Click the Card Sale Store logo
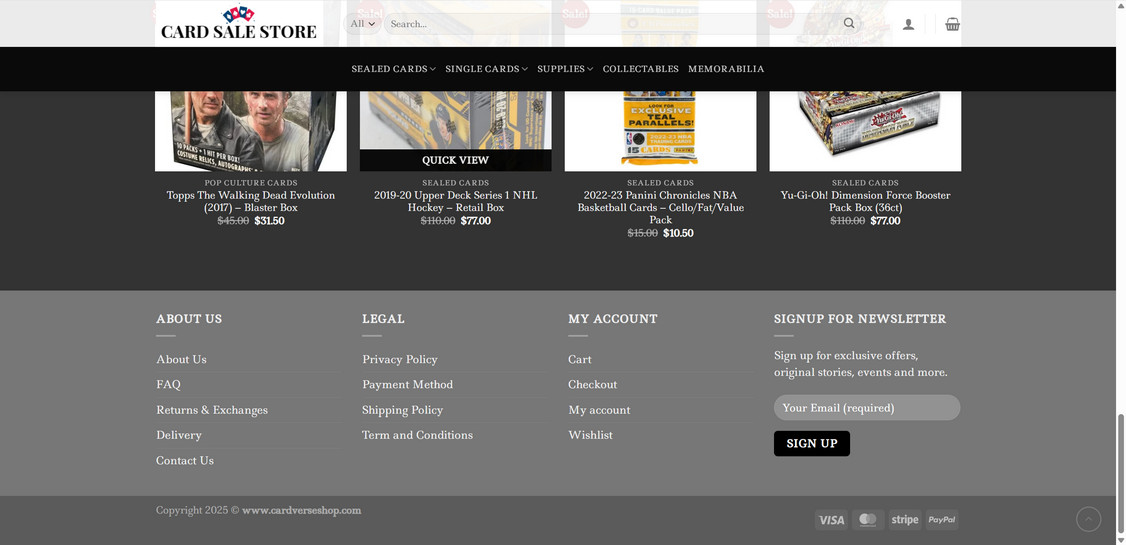 pyautogui.click(x=238, y=24)
